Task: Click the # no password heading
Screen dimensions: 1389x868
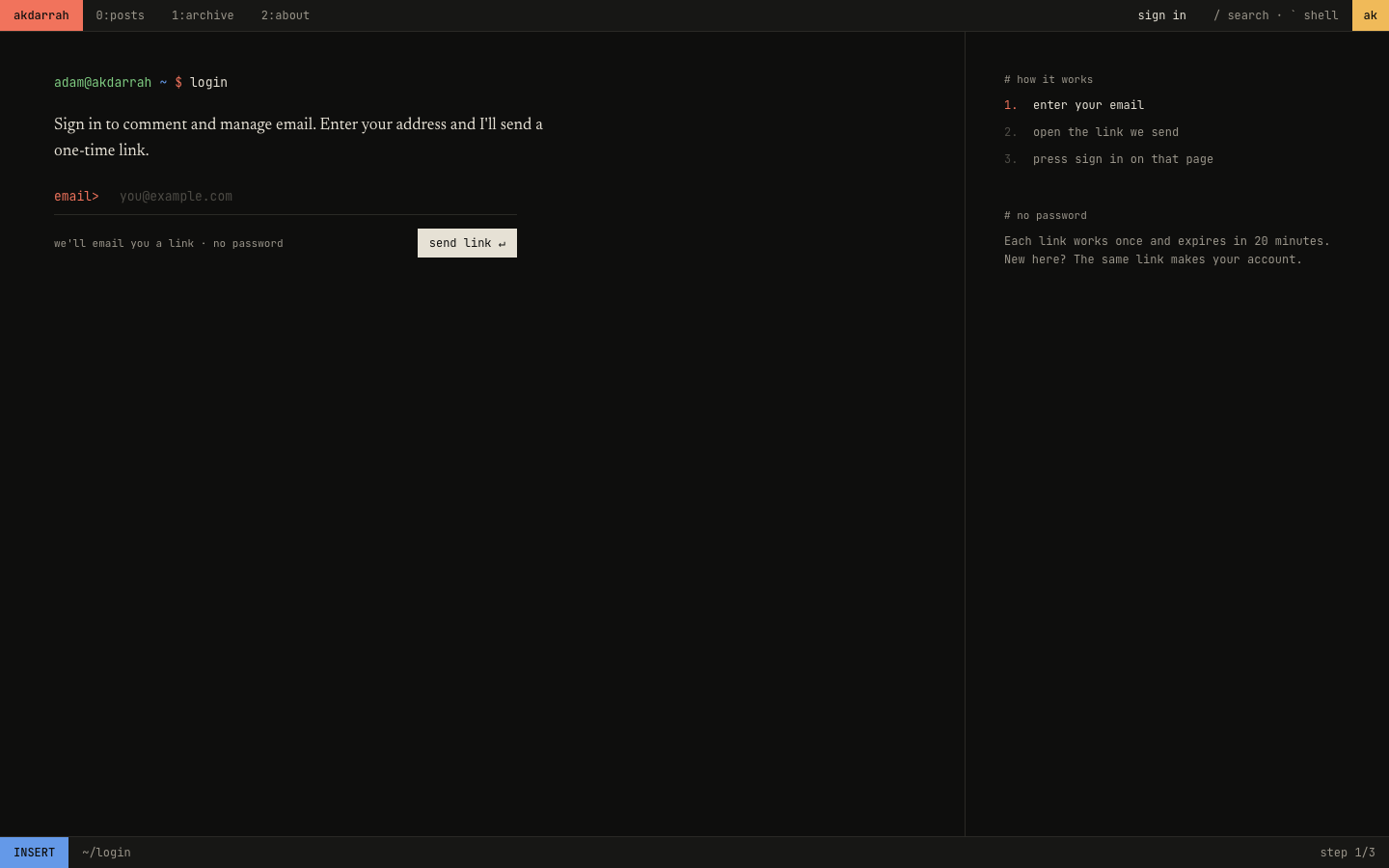Action: click(x=1045, y=215)
